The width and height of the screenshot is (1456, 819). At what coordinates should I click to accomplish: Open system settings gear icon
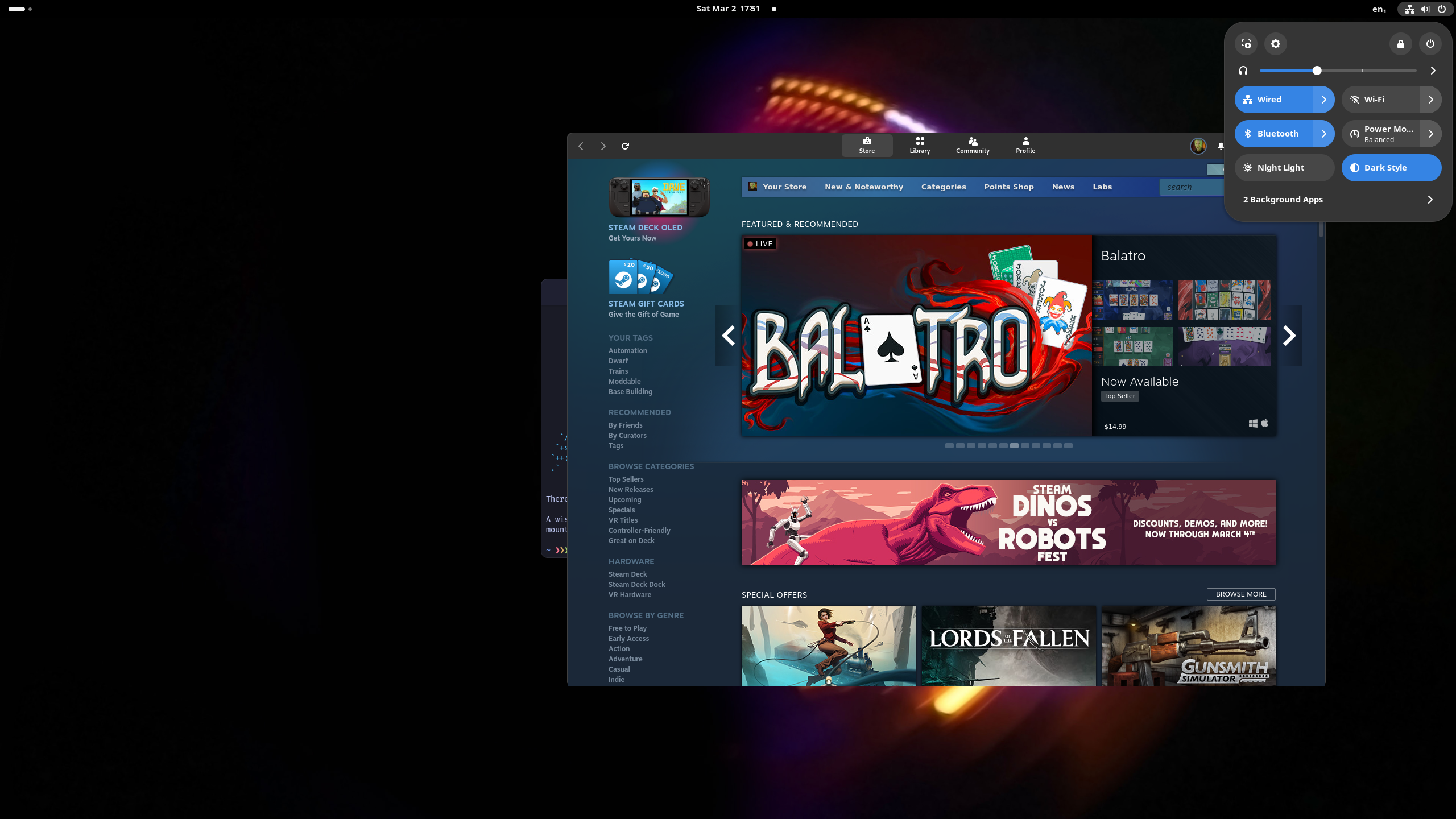[x=1276, y=44]
